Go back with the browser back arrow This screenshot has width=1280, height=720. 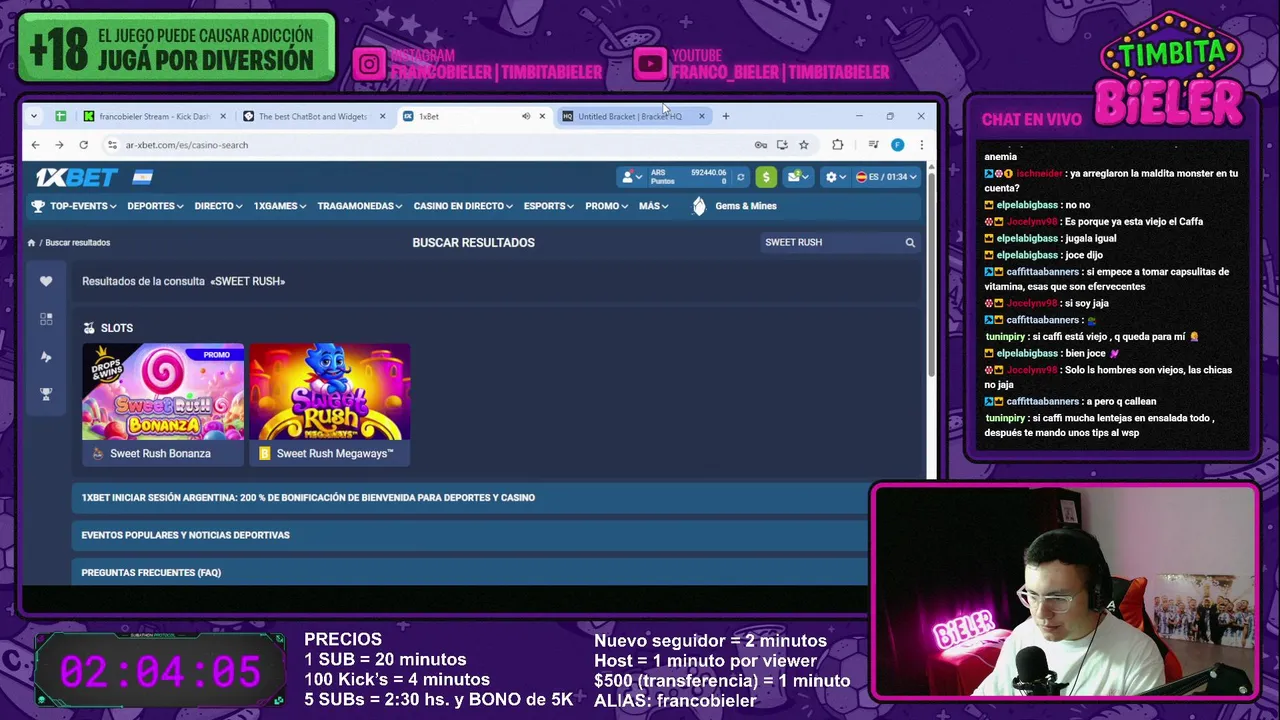[x=35, y=145]
